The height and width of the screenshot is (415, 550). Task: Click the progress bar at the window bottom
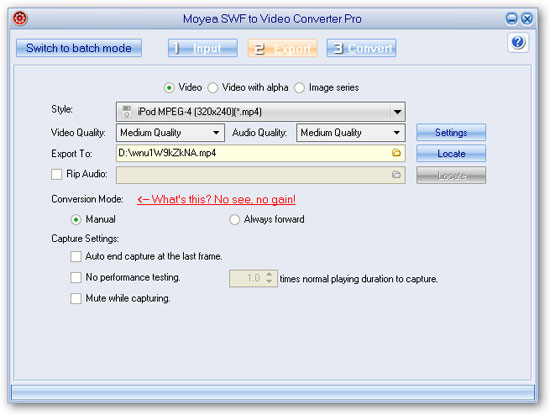click(273, 393)
